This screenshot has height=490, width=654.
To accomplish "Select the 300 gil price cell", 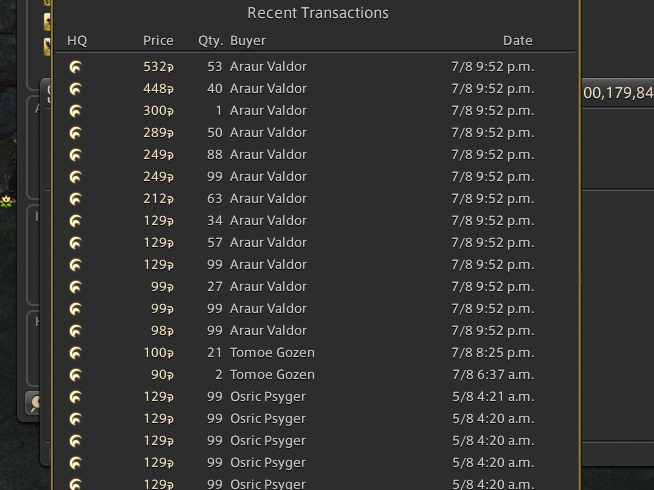I will pyautogui.click(x=158, y=111).
